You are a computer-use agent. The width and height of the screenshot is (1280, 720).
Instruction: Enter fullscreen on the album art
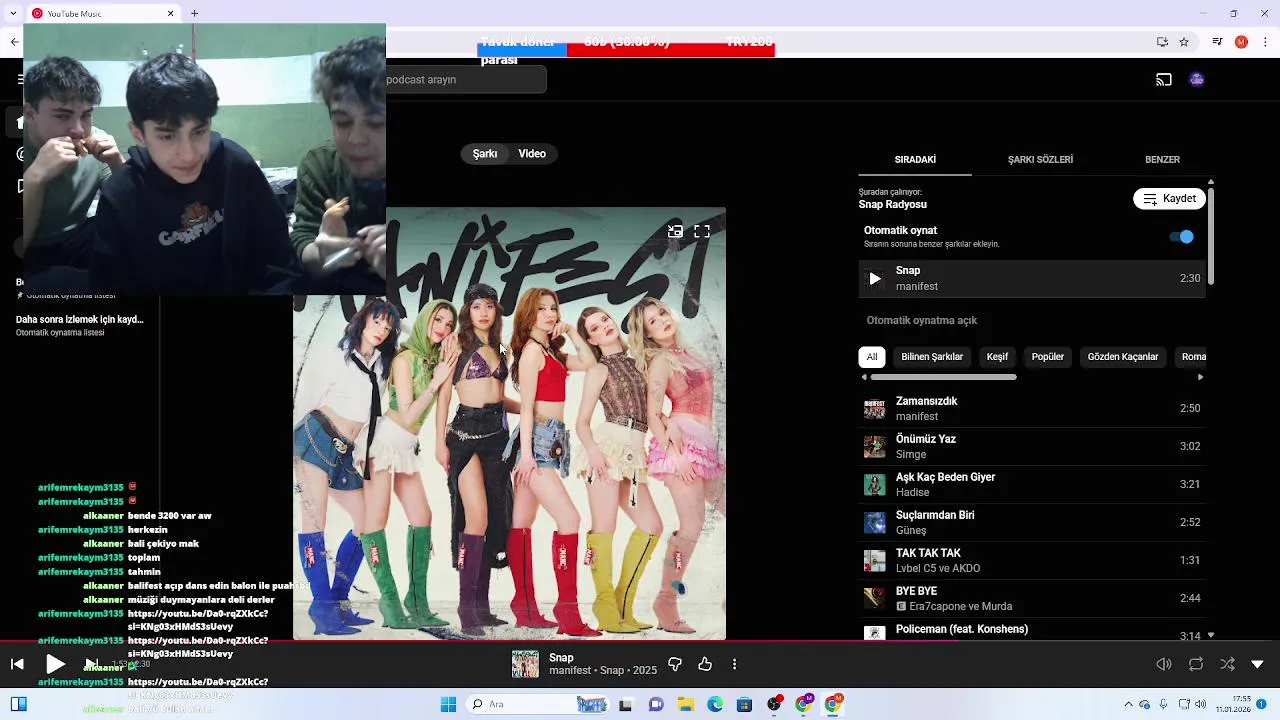coord(702,231)
